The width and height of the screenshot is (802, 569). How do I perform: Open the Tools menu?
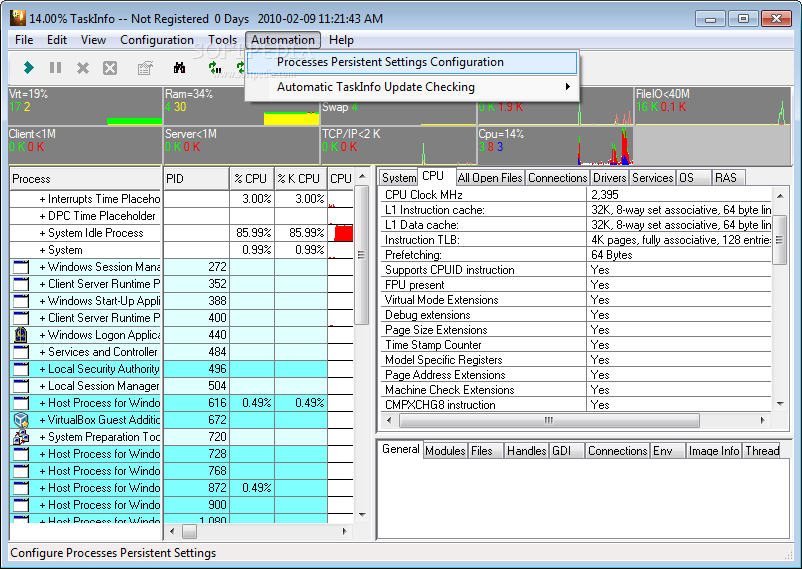(222, 40)
